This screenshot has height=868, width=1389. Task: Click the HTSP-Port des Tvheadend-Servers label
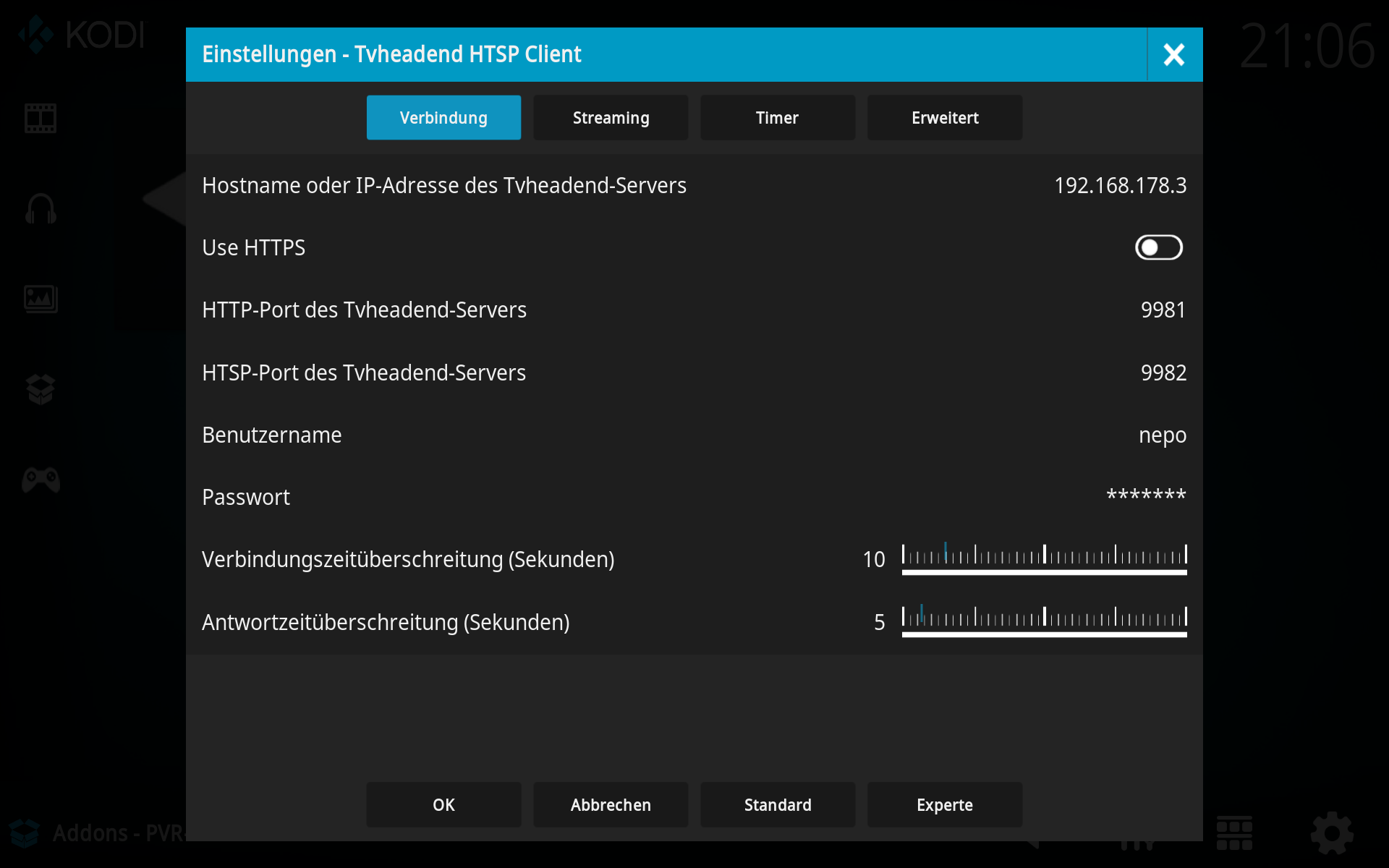click(364, 373)
